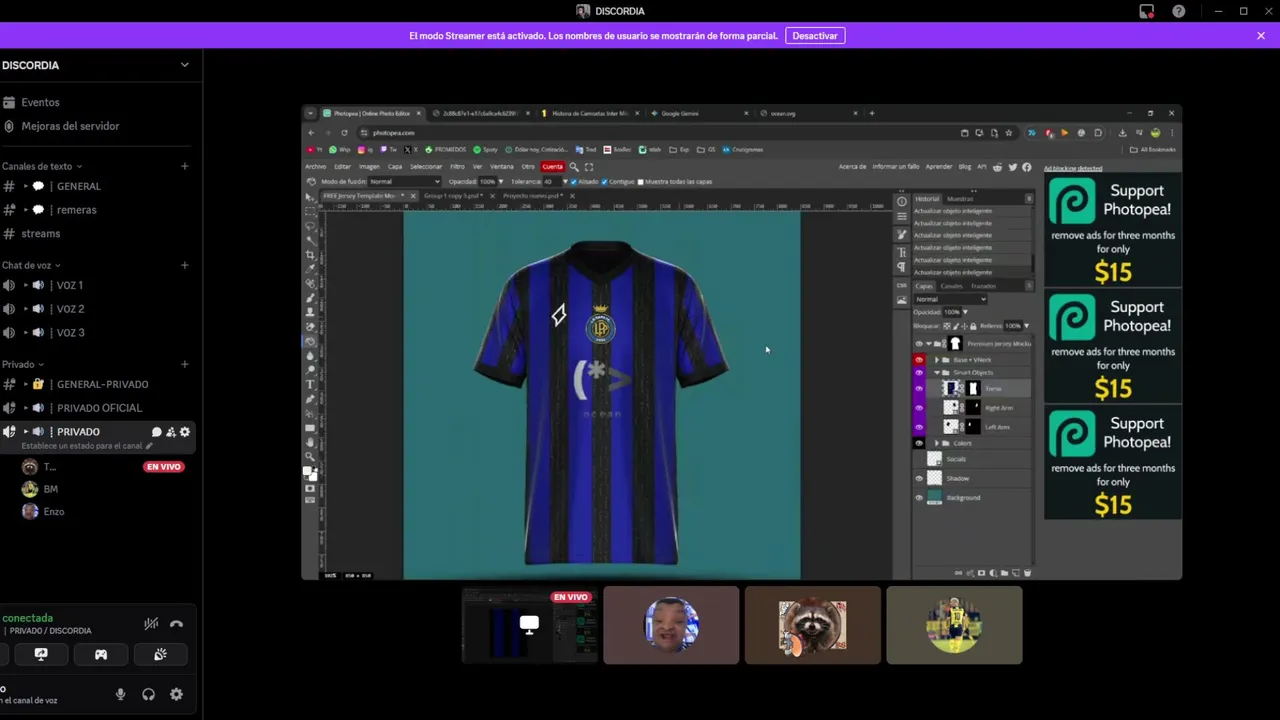The width and height of the screenshot is (1280, 720).
Task: Open Modo de fusión dropdown in options bar
Action: [405, 182]
